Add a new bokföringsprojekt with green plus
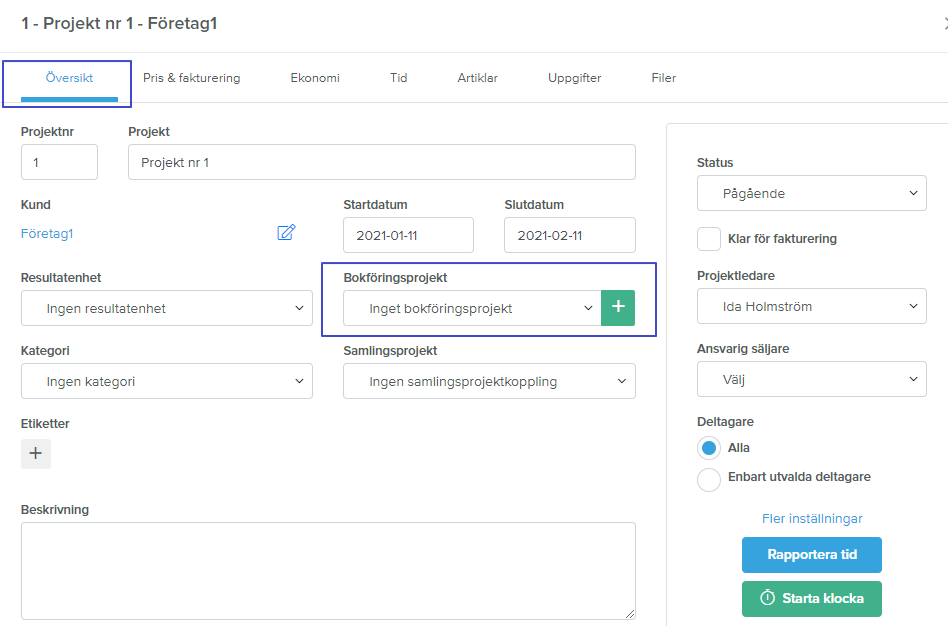Viewport: 948px width, 626px height. (x=618, y=307)
